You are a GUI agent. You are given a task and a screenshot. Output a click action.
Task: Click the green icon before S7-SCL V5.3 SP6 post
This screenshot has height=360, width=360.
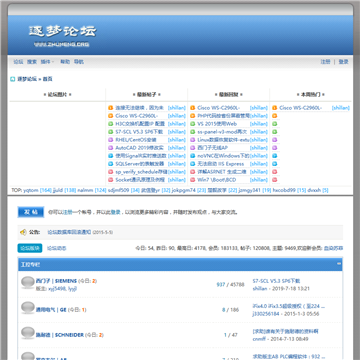coord(111,132)
